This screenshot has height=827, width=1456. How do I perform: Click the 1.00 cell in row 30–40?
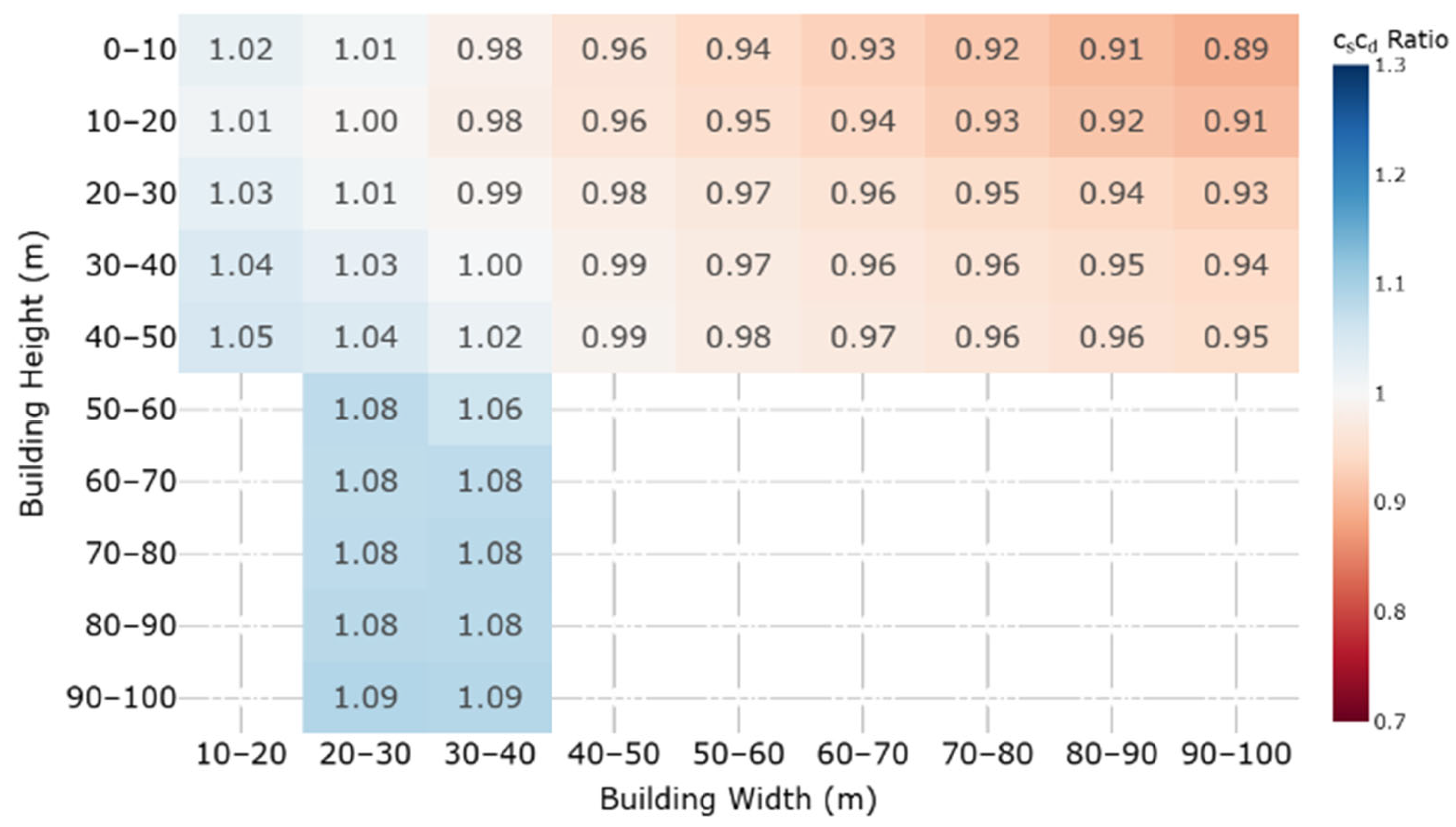pos(489,266)
